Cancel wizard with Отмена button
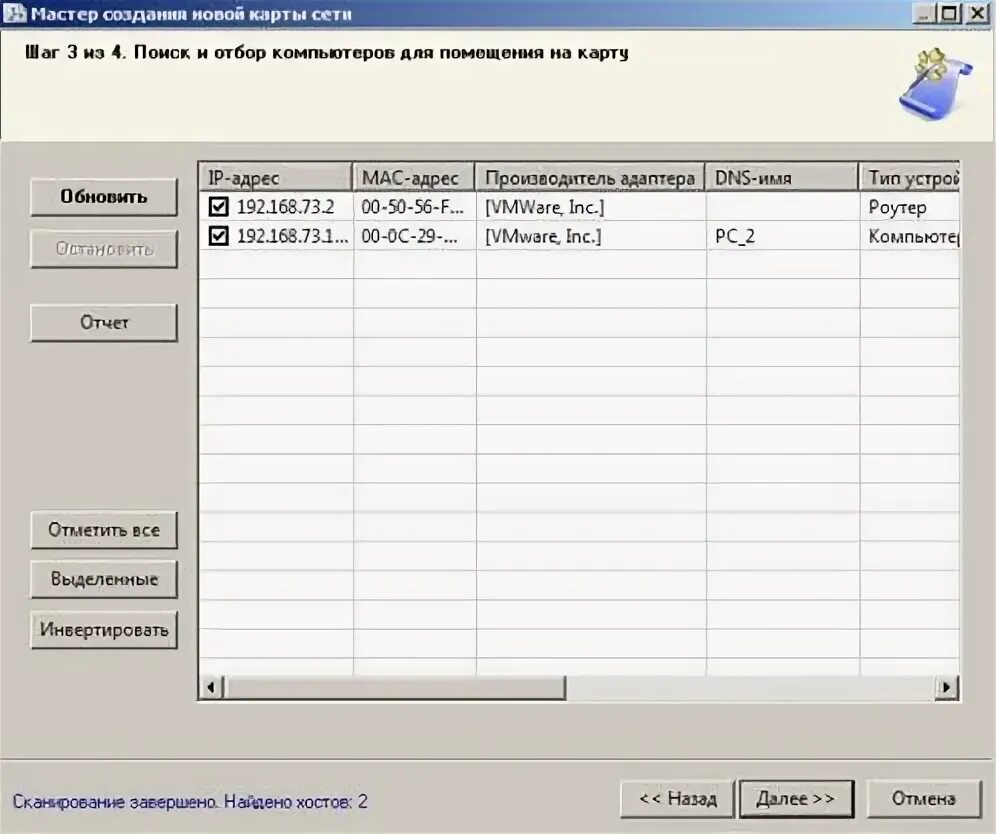This screenshot has height=834, width=996. (x=924, y=798)
